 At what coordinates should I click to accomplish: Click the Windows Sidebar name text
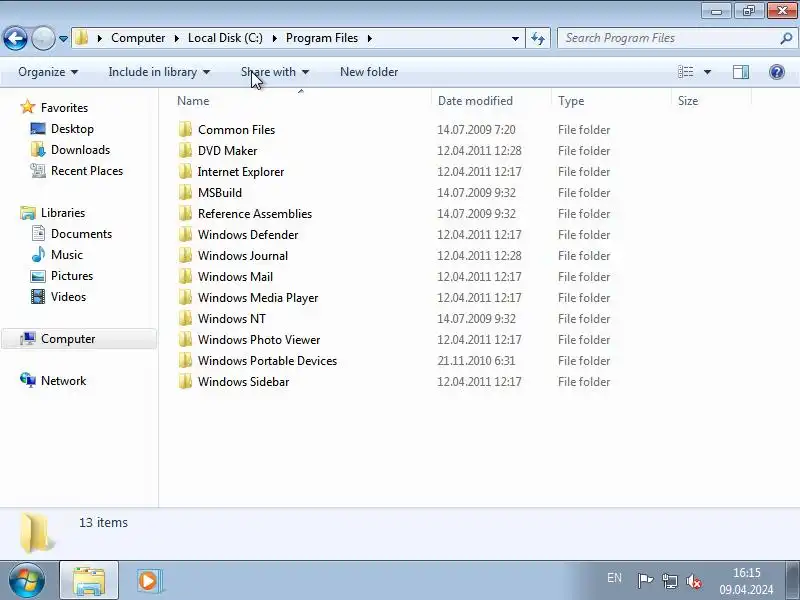[243, 382]
